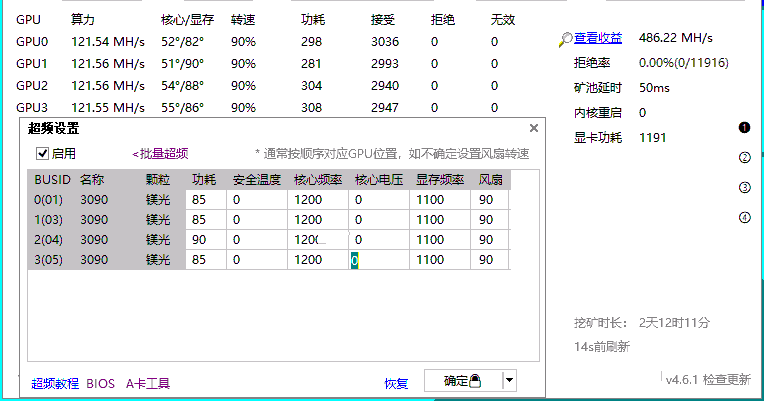Click 恢复 to restore settings
The width and height of the screenshot is (764, 401).
[x=396, y=383]
